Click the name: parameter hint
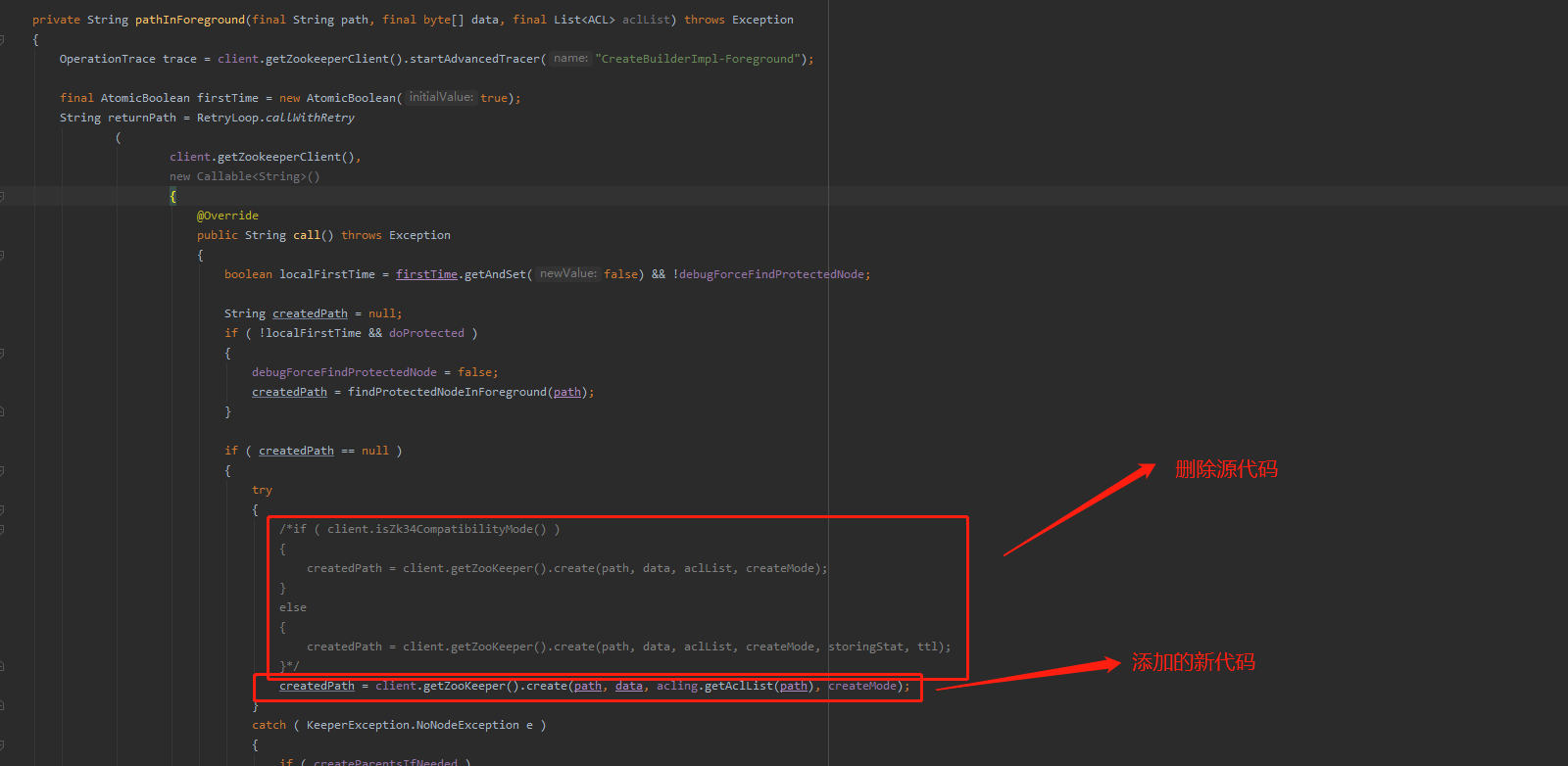Screen dimensions: 1568x766 pyautogui.click(x=570, y=59)
